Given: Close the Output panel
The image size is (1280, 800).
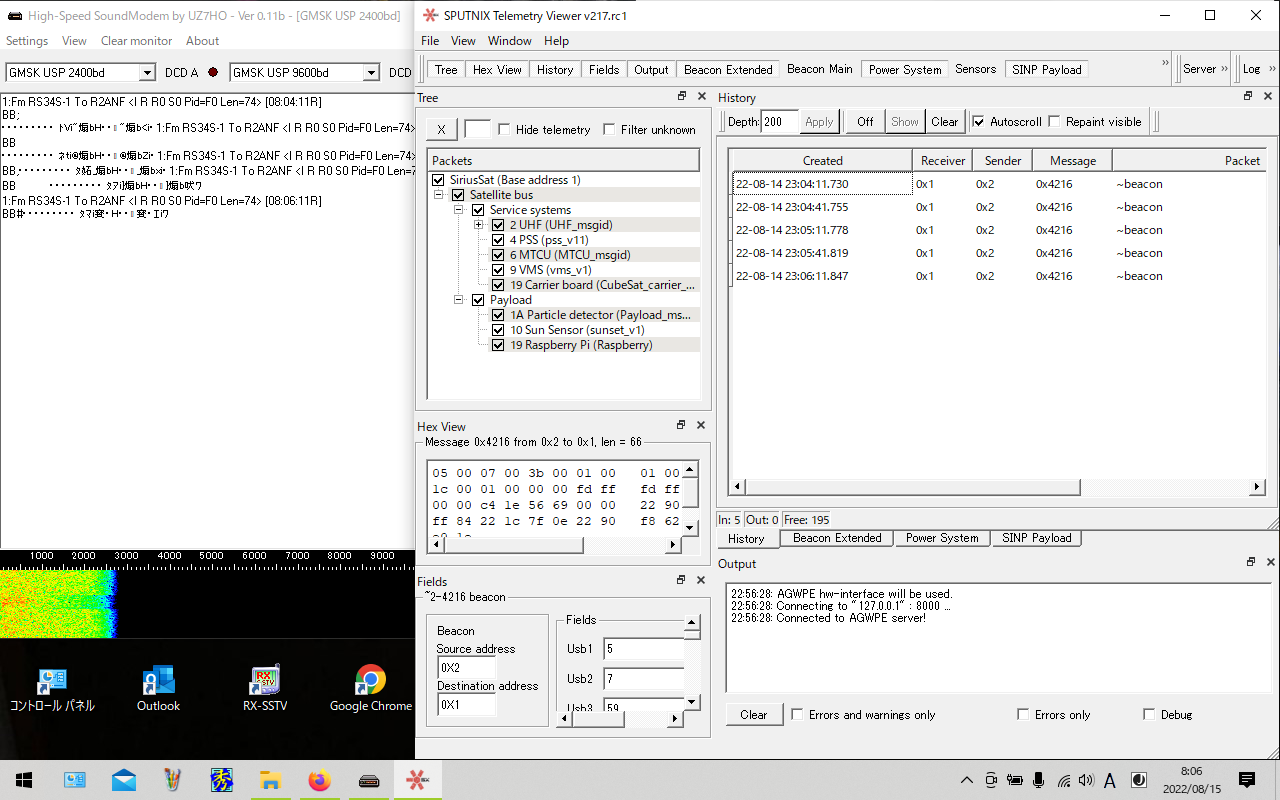Looking at the screenshot, I should (1271, 563).
